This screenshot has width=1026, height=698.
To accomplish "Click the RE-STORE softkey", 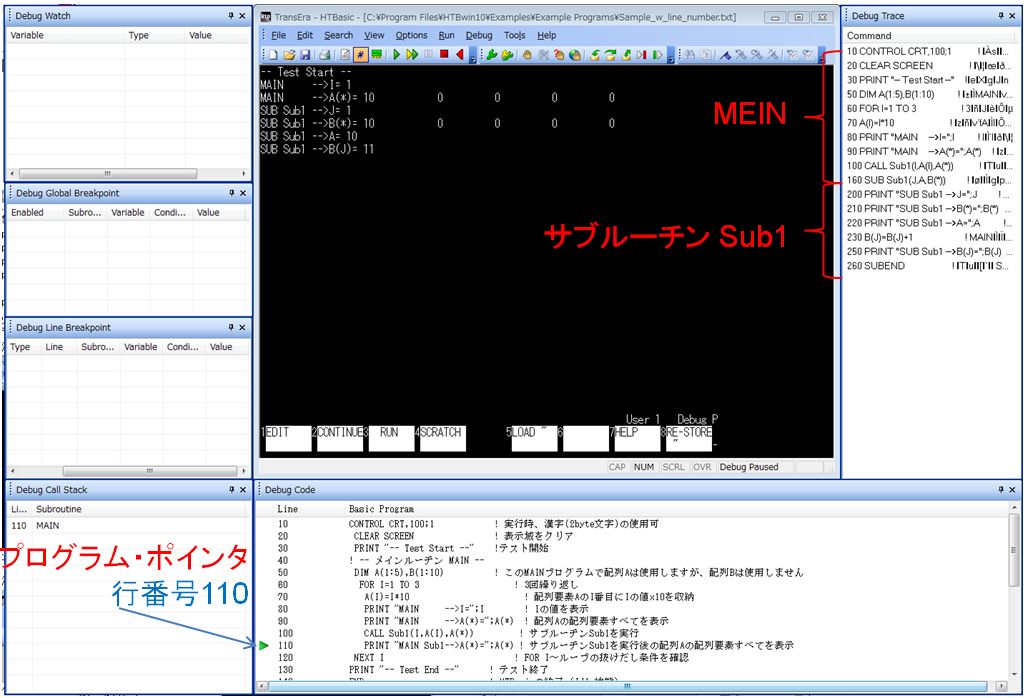I will (688, 438).
